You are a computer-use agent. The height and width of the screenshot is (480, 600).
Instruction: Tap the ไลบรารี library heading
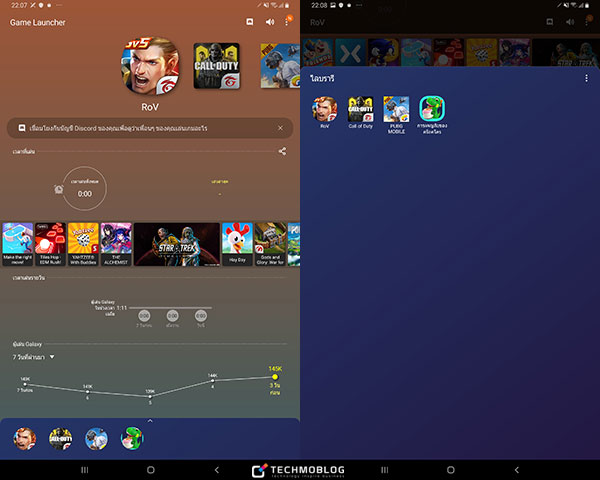tap(322, 78)
